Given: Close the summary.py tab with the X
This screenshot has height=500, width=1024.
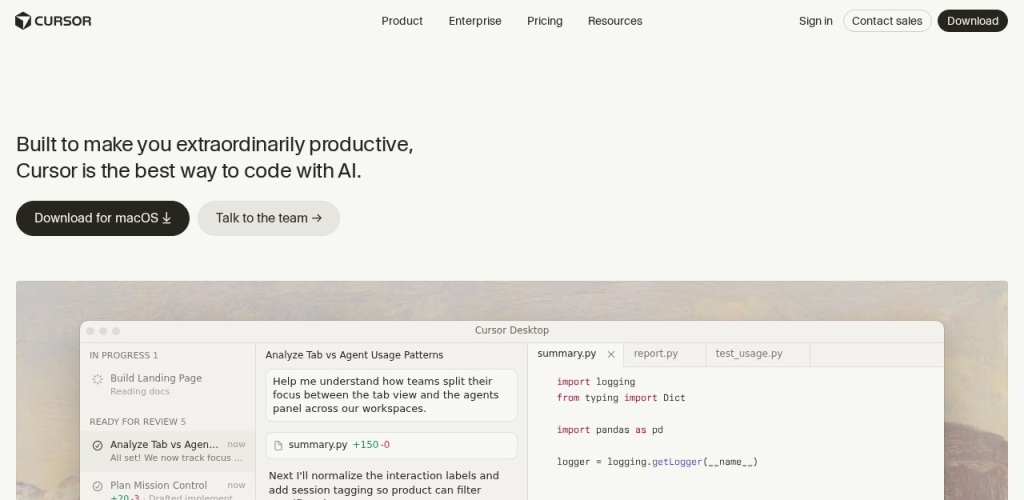Looking at the screenshot, I should pos(611,354).
